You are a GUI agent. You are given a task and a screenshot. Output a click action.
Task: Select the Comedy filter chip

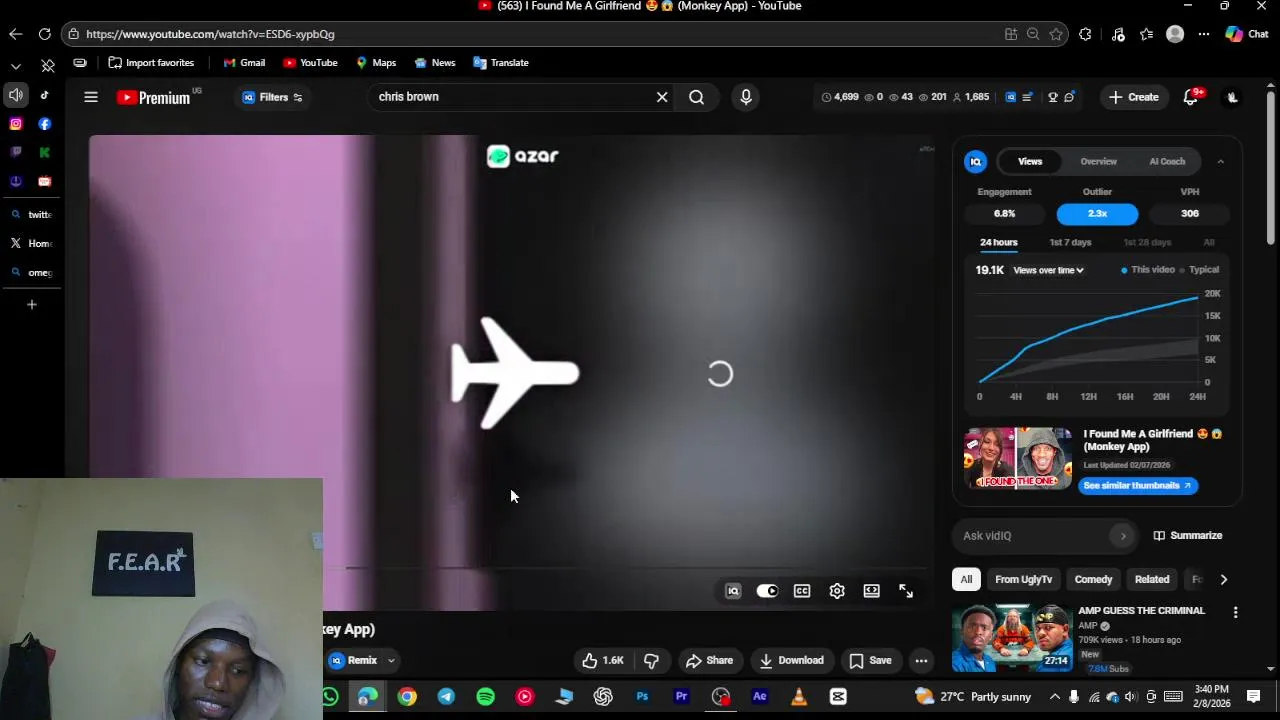click(1093, 579)
